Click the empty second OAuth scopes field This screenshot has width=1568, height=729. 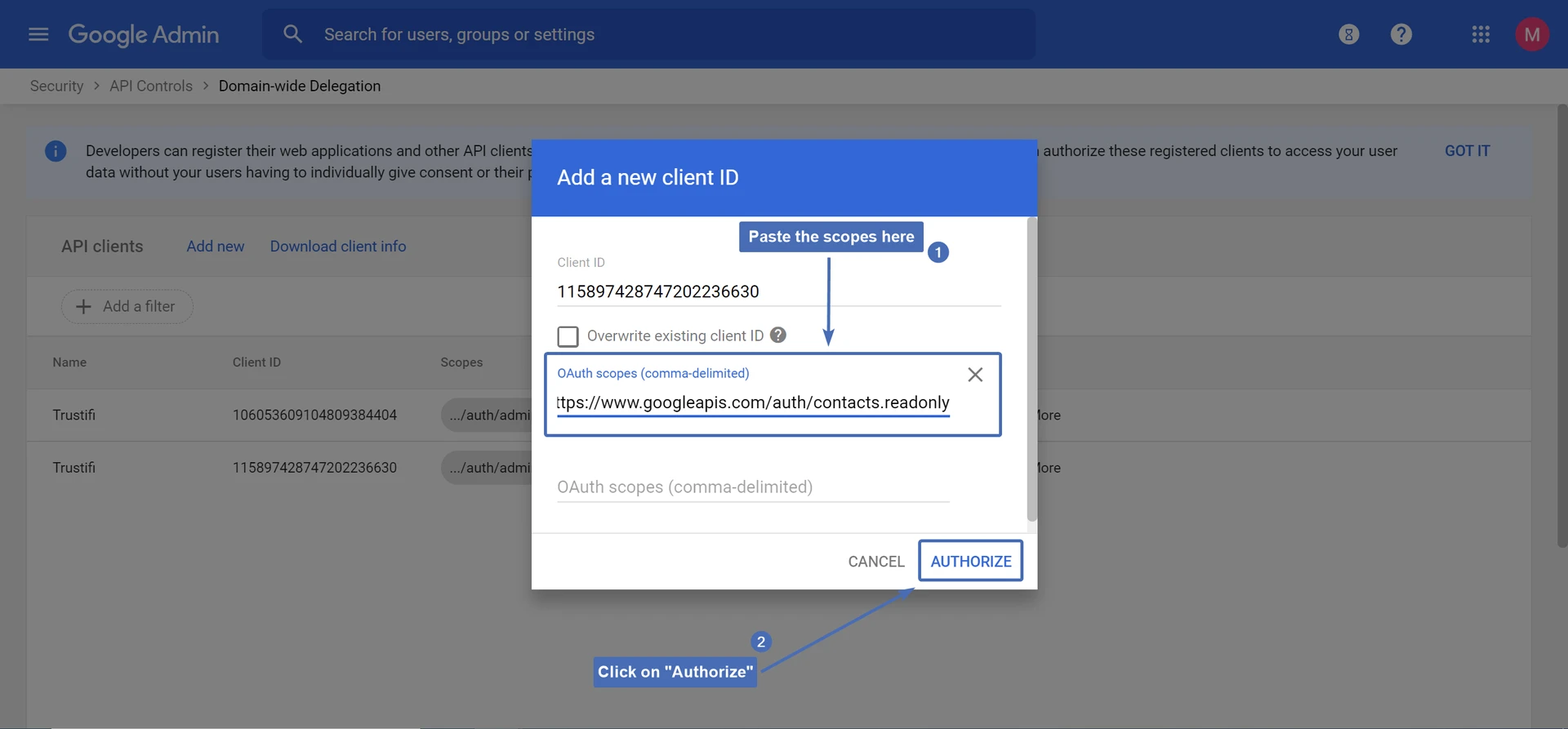click(752, 487)
